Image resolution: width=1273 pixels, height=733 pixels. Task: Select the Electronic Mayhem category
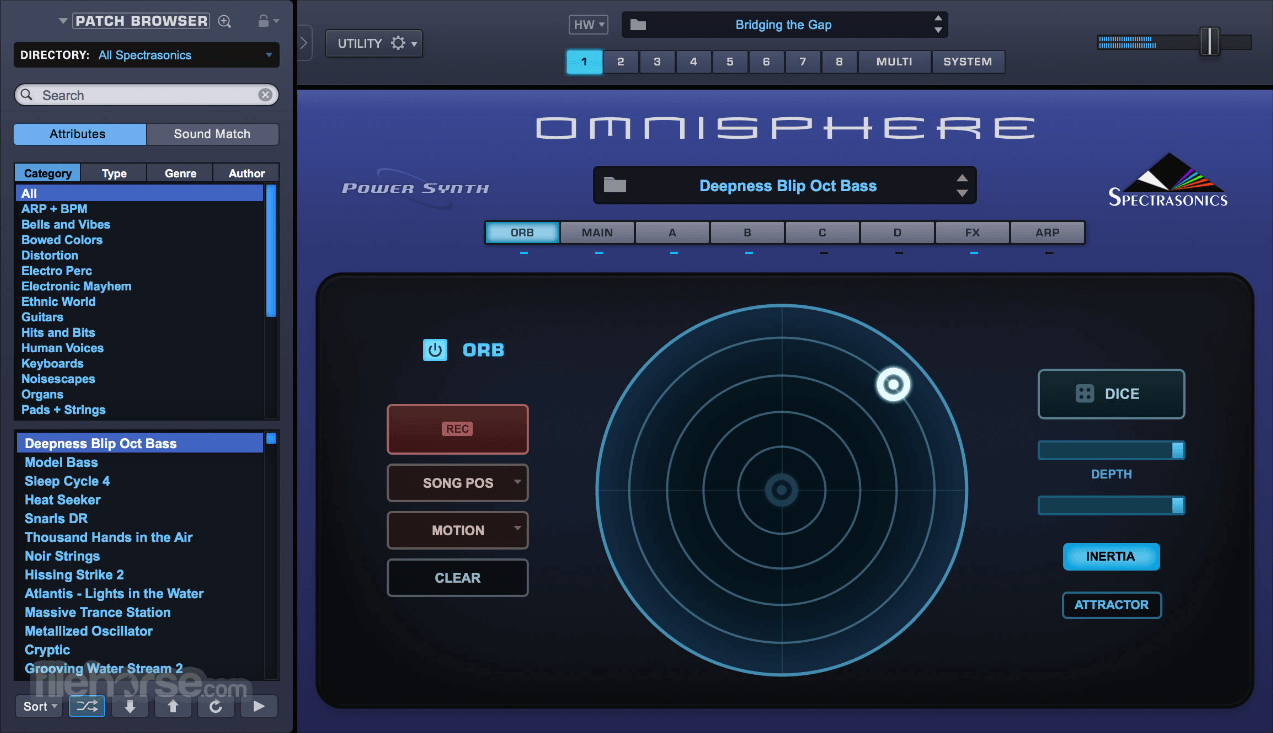(76, 286)
